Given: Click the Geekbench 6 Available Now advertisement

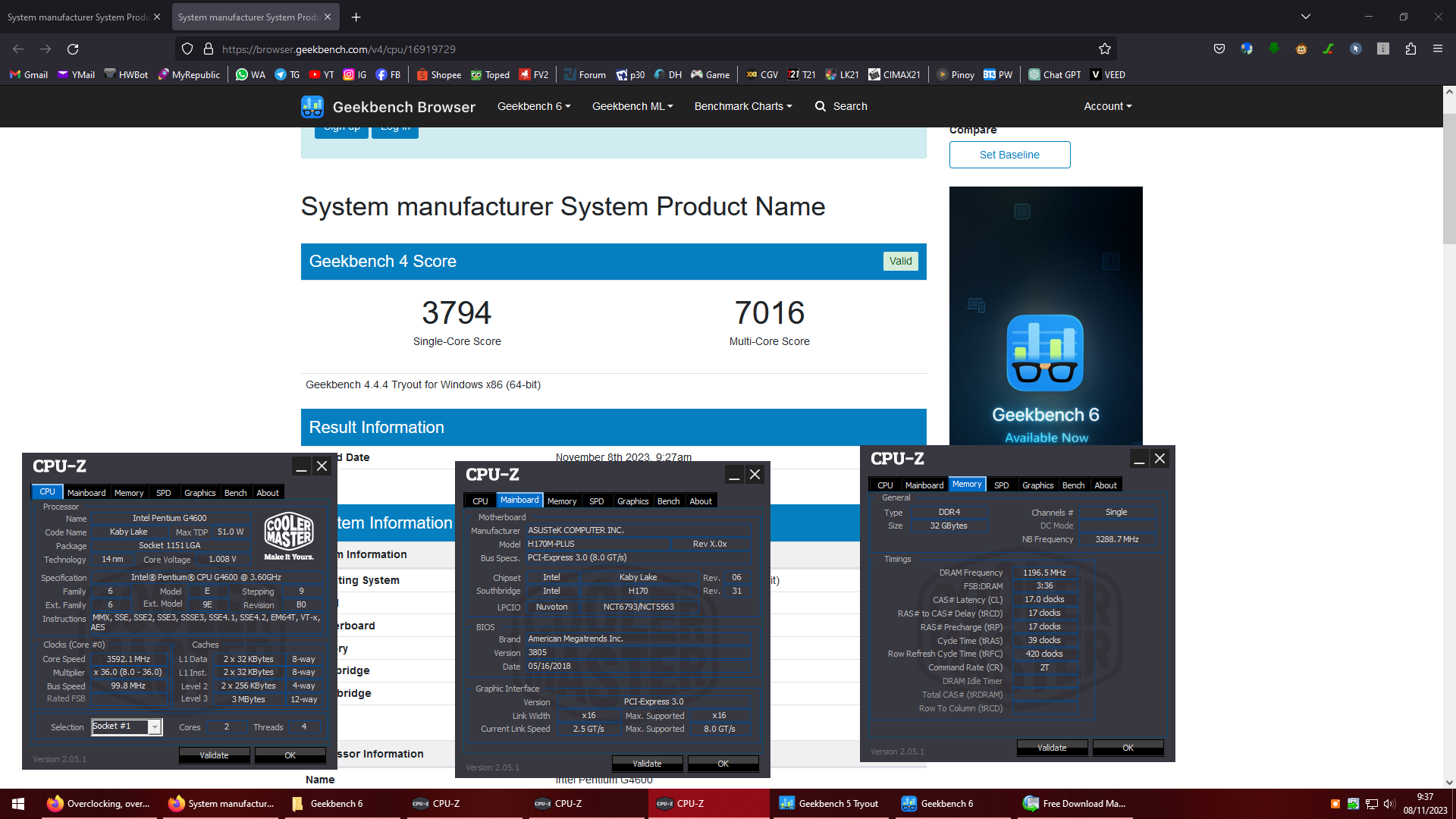Looking at the screenshot, I should point(1046,316).
